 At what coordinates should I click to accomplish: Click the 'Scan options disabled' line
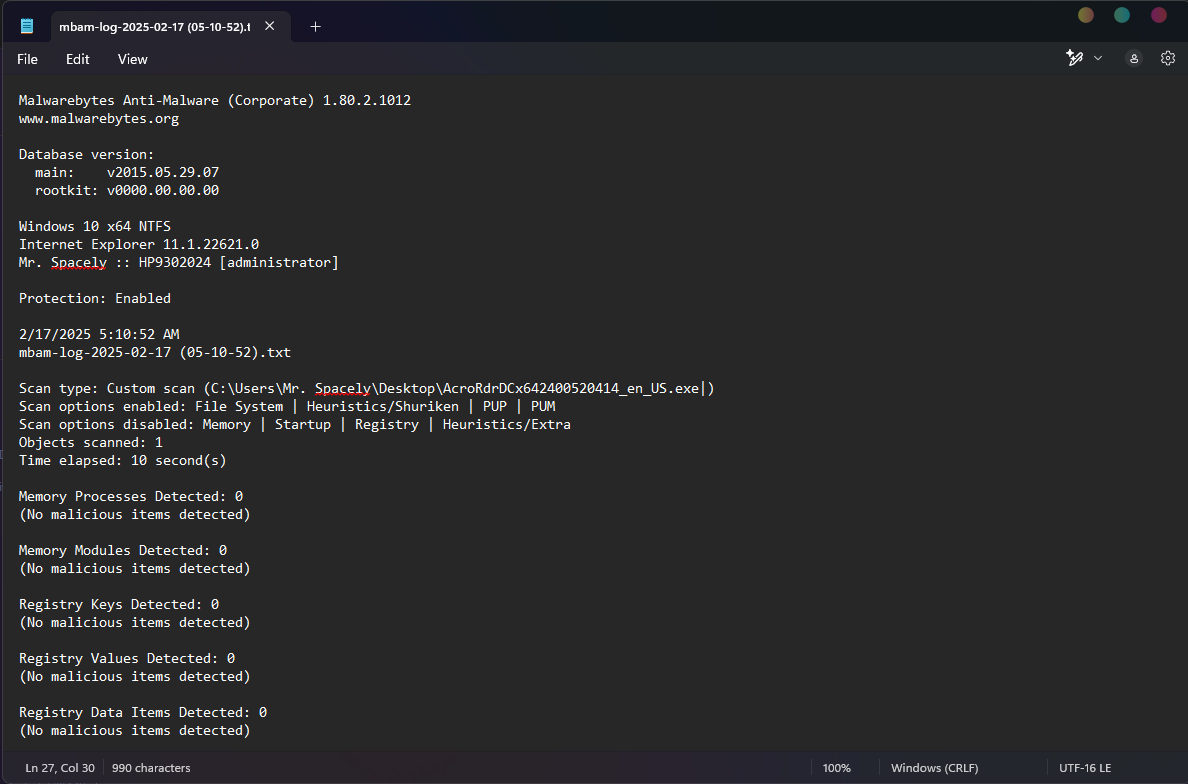click(295, 424)
